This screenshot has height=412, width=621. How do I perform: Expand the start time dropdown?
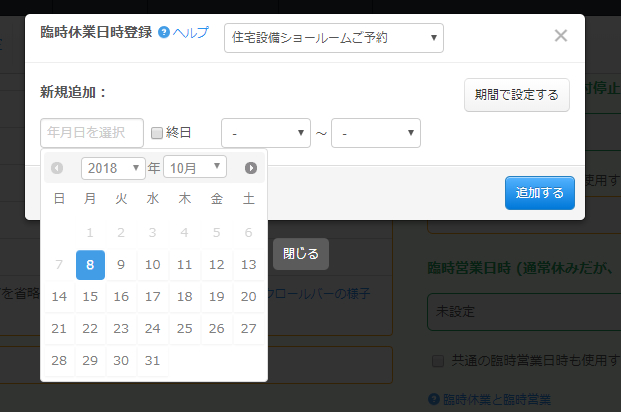(x=266, y=133)
